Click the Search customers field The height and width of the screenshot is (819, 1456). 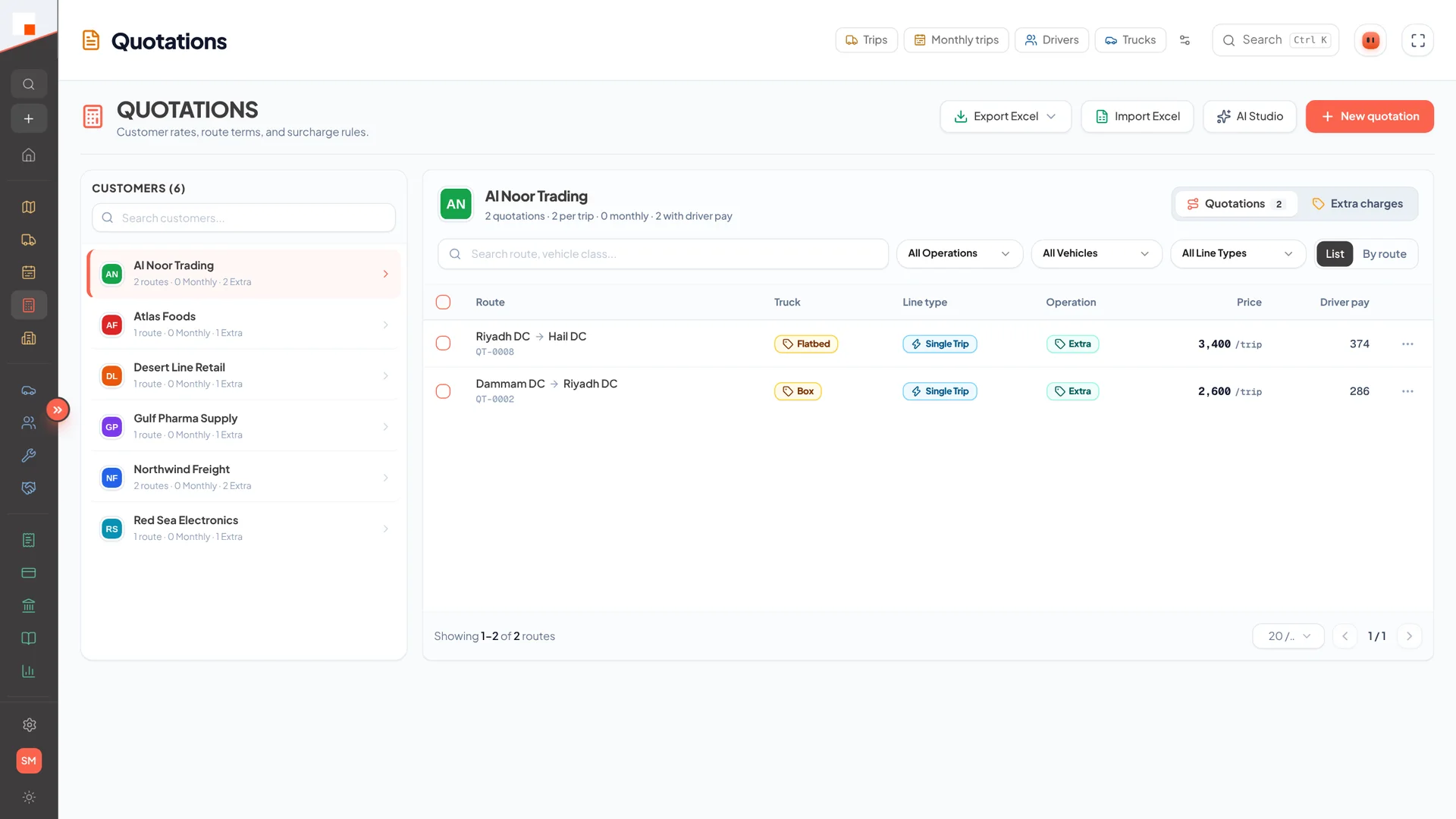coord(243,218)
